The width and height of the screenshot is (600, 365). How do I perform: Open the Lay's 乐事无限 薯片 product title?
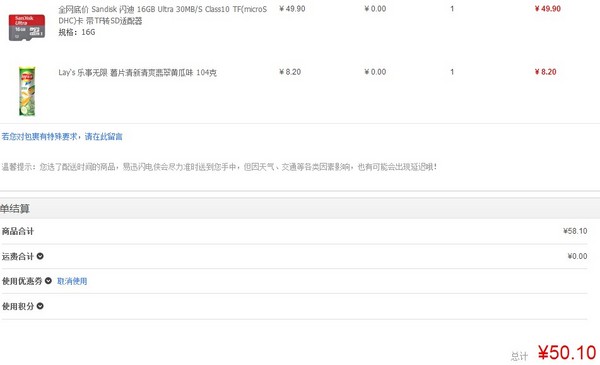pyautogui.click(x=137, y=72)
